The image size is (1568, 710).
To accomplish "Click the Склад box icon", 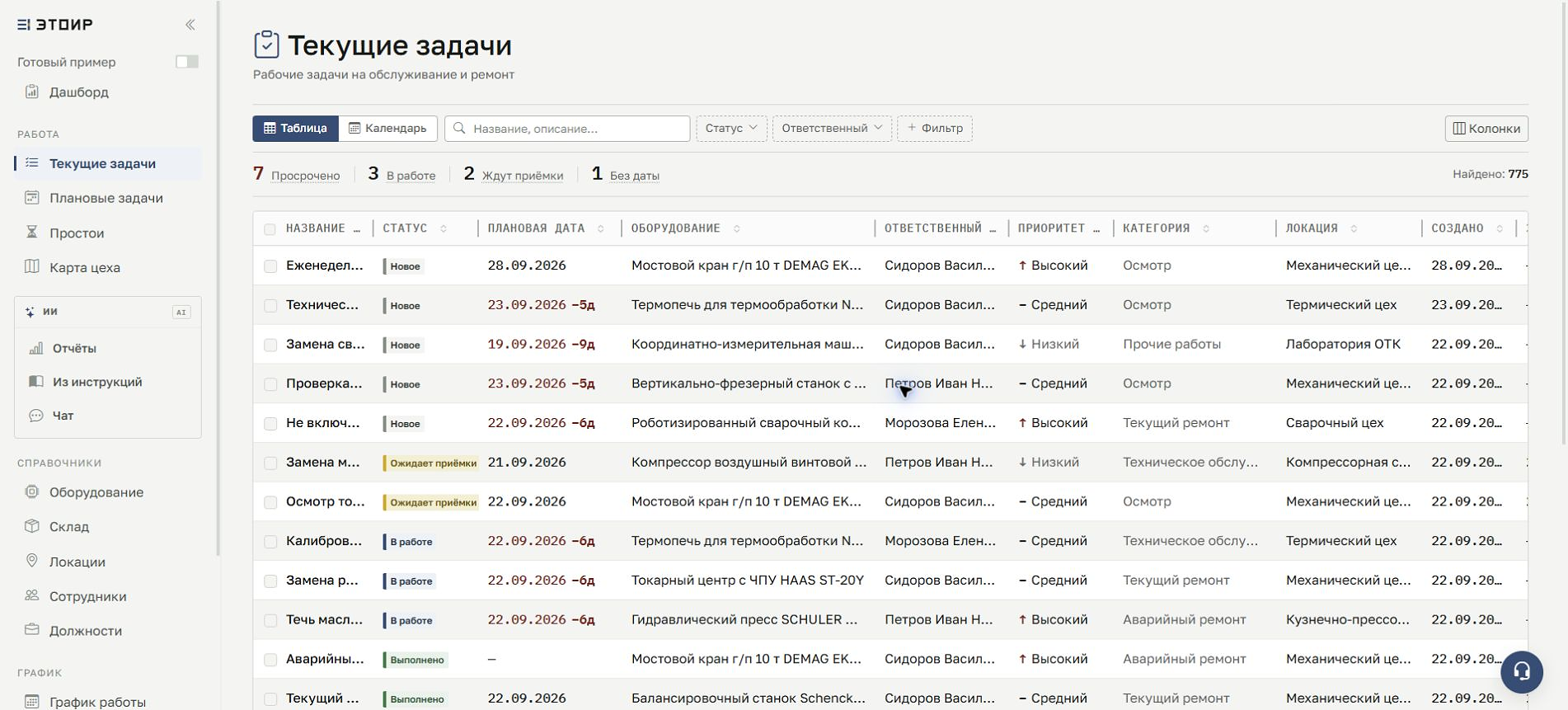I will click(x=31, y=526).
